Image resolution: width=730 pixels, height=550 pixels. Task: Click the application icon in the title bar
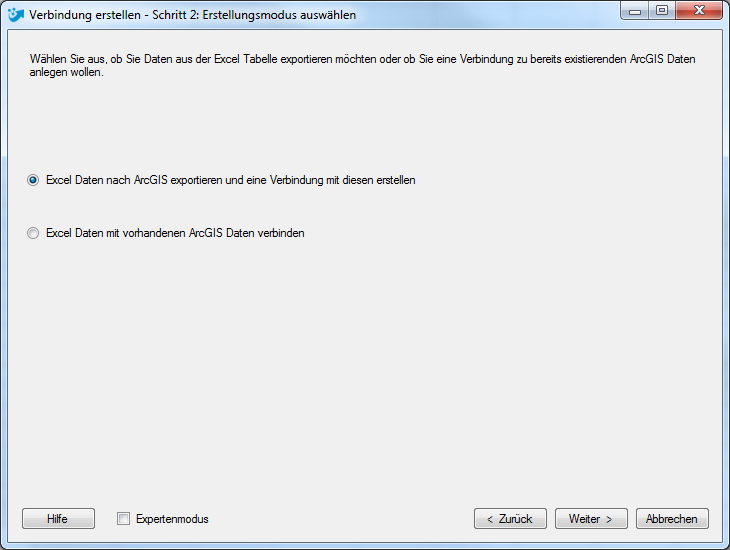tap(16, 14)
